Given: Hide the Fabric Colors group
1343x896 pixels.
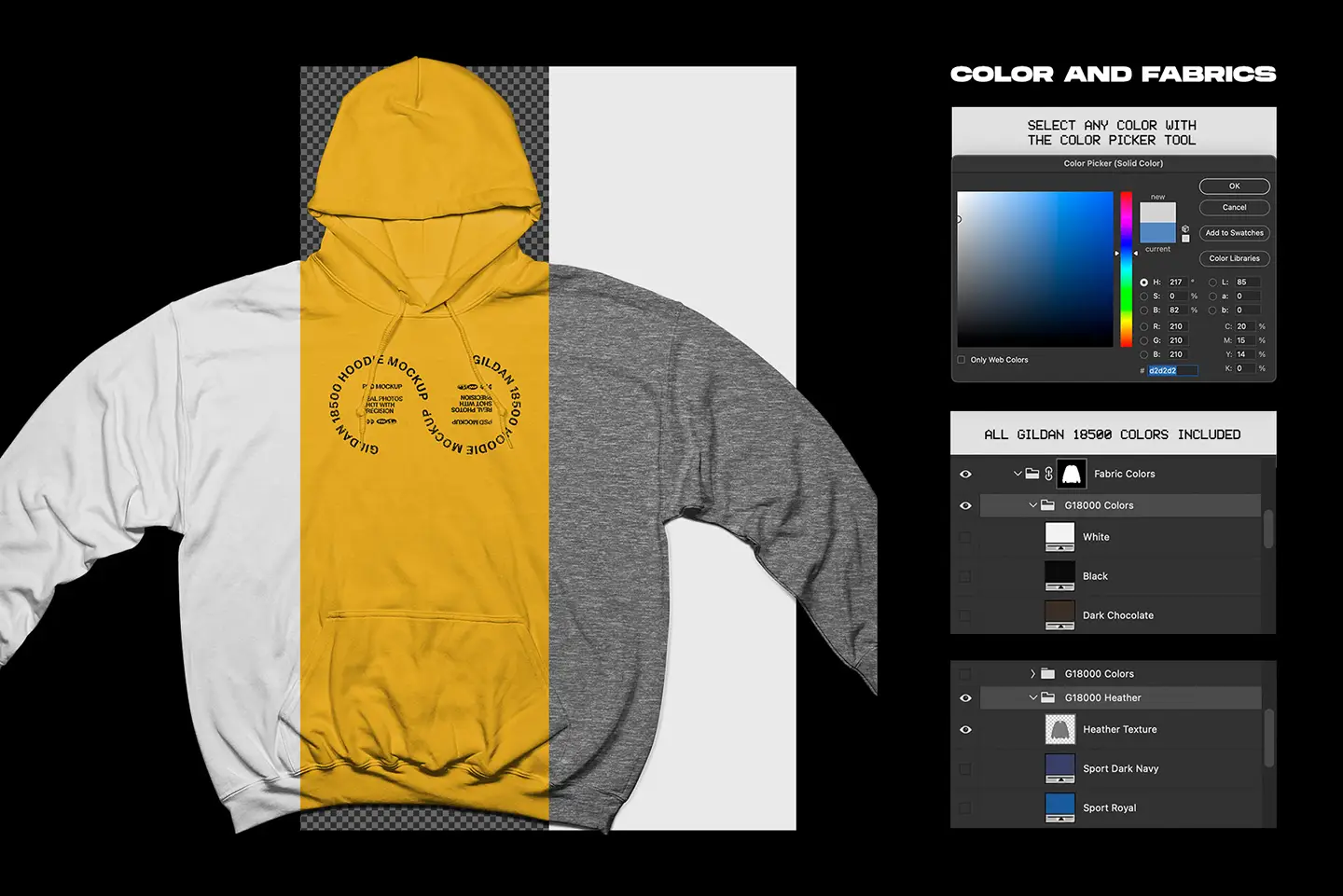Looking at the screenshot, I should (965, 474).
